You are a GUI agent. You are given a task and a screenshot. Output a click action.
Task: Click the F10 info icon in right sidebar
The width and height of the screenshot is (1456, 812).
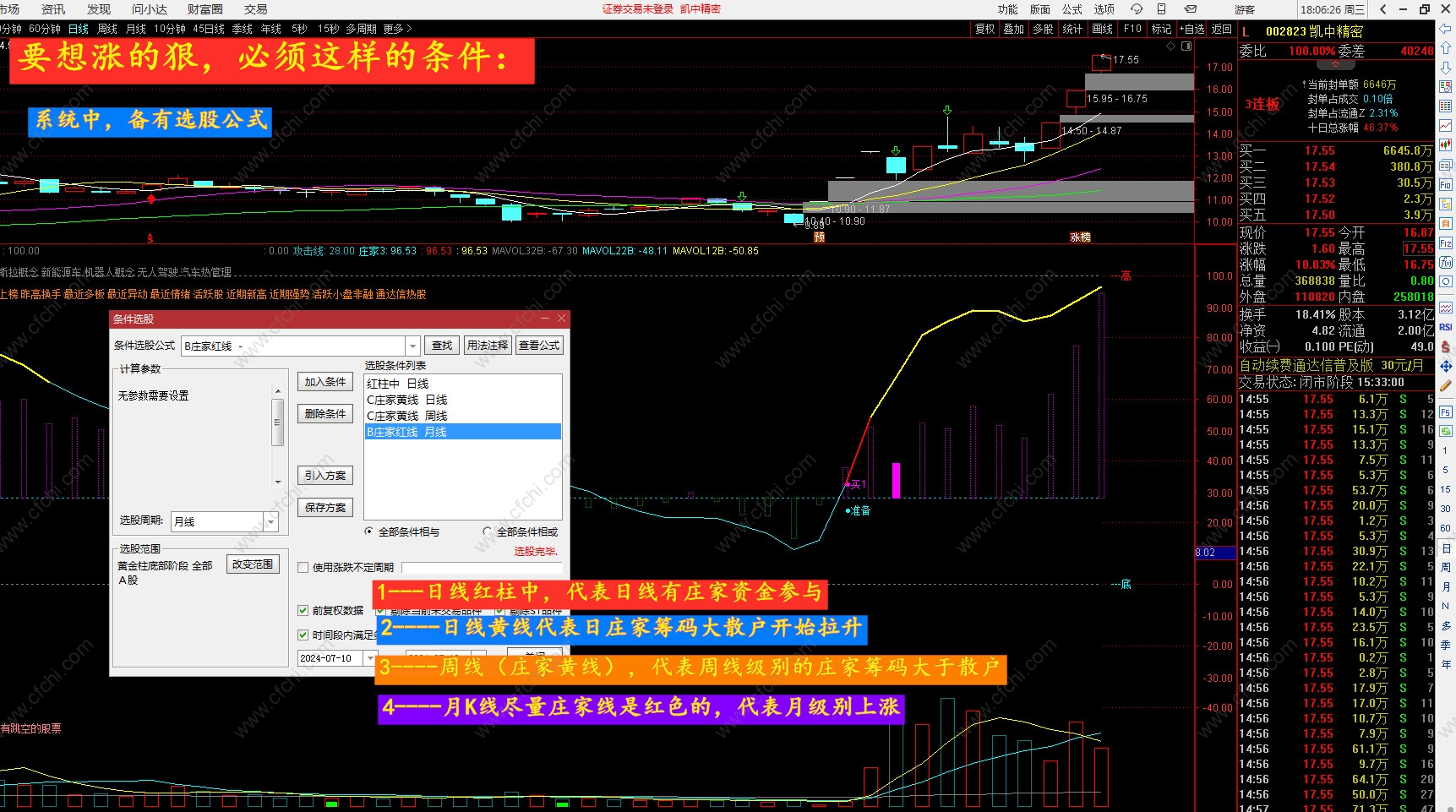point(1446,185)
